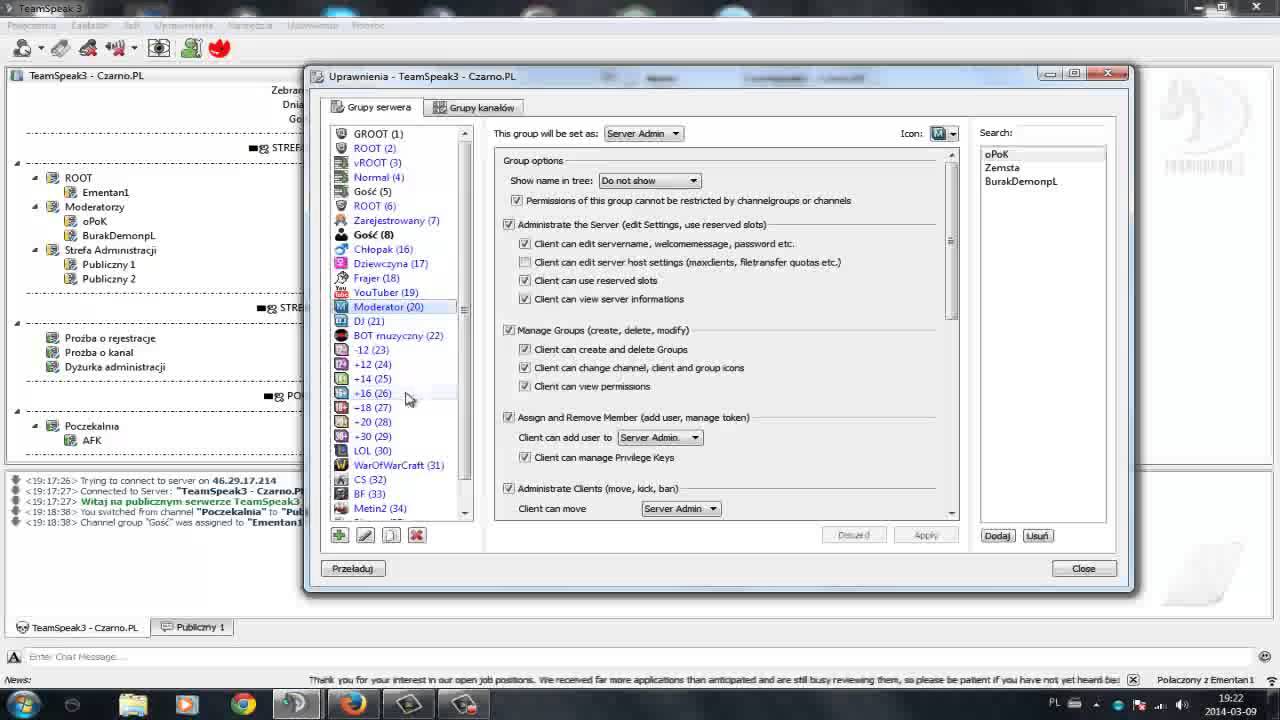Click the pencil rename group icon
Screen dimensions: 1280x720
tap(365, 535)
